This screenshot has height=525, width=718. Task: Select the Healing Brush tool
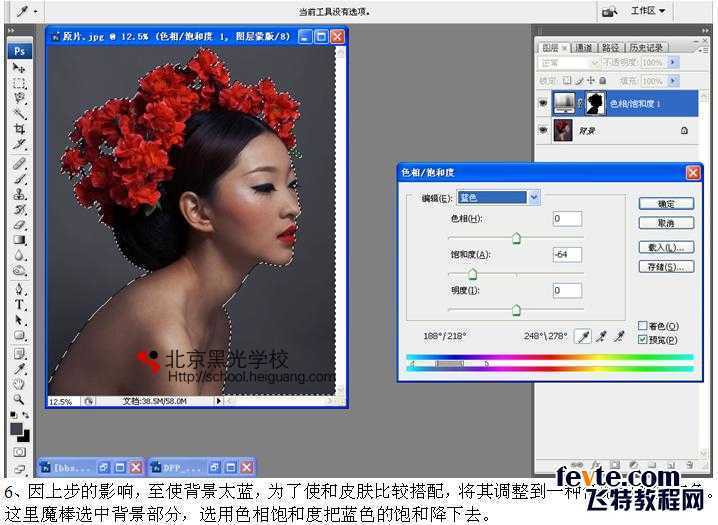(19, 163)
